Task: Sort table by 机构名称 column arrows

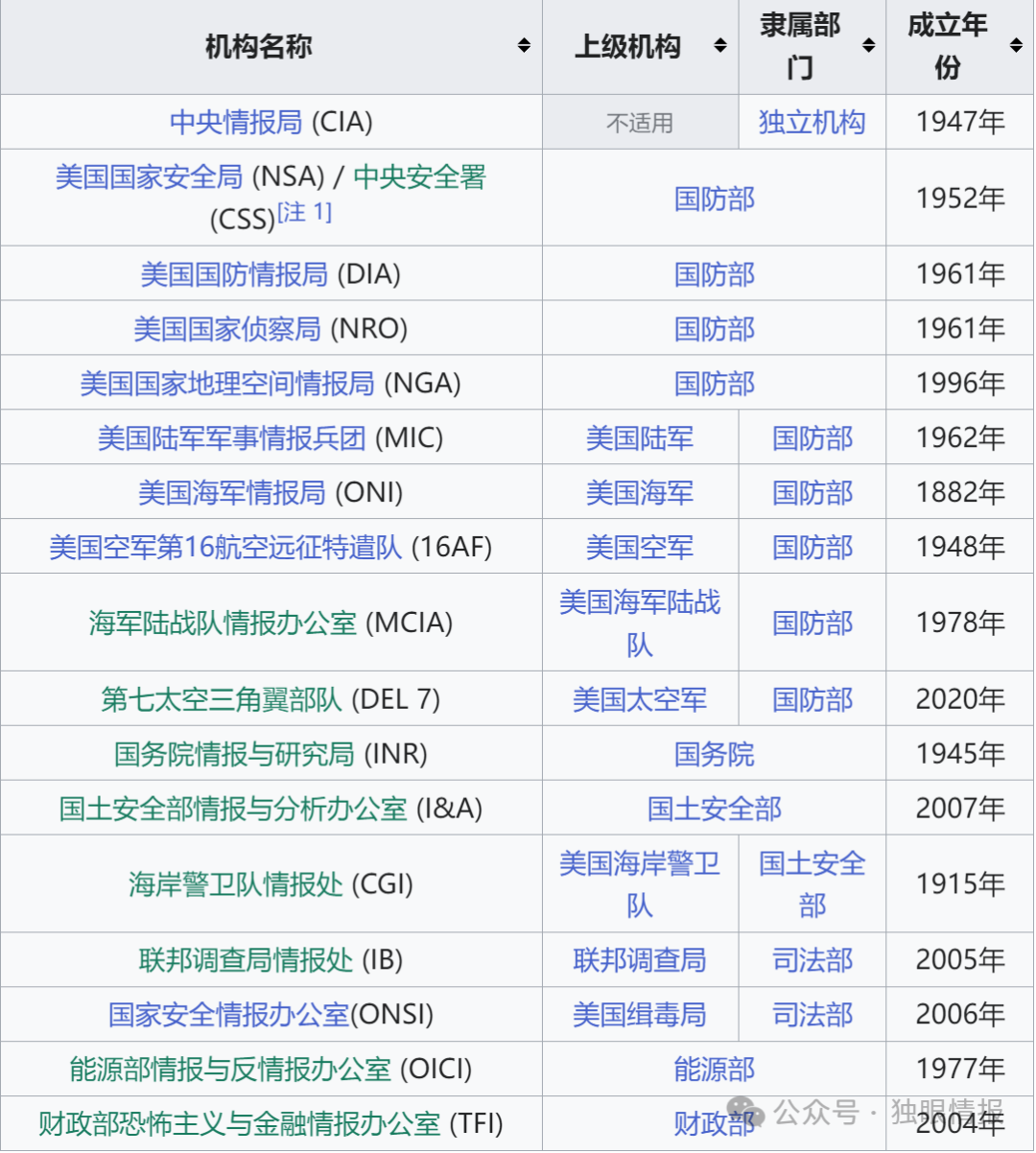Action: 524,46
